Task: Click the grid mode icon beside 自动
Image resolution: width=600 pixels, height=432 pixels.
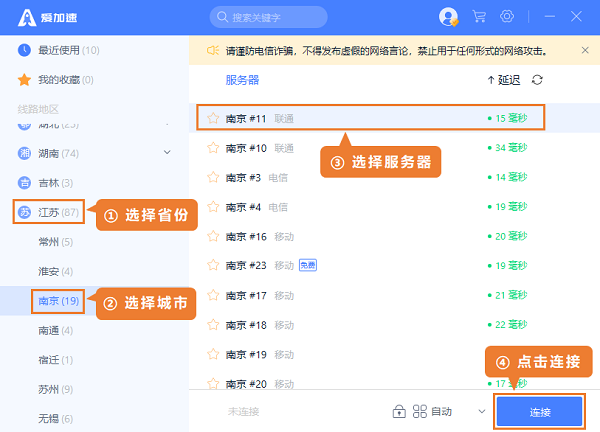Action: click(420, 411)
